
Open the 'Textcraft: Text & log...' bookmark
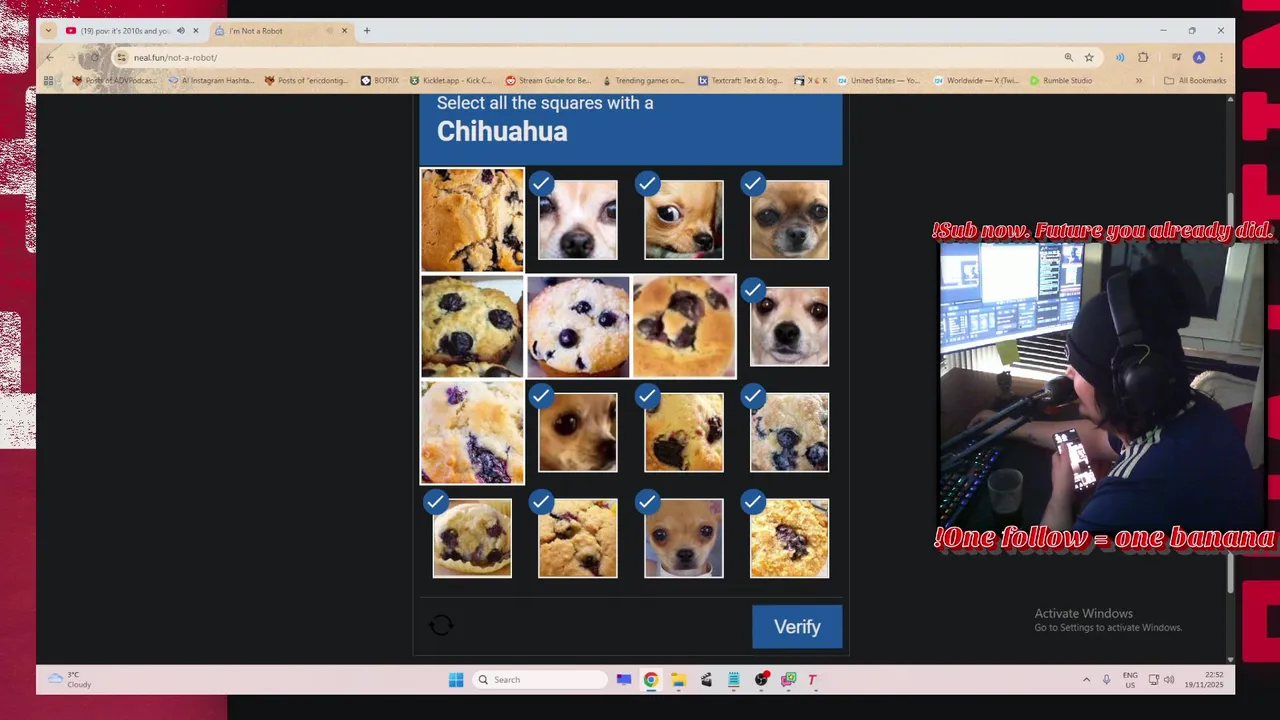pyautogui.click(x=740, y=81)
